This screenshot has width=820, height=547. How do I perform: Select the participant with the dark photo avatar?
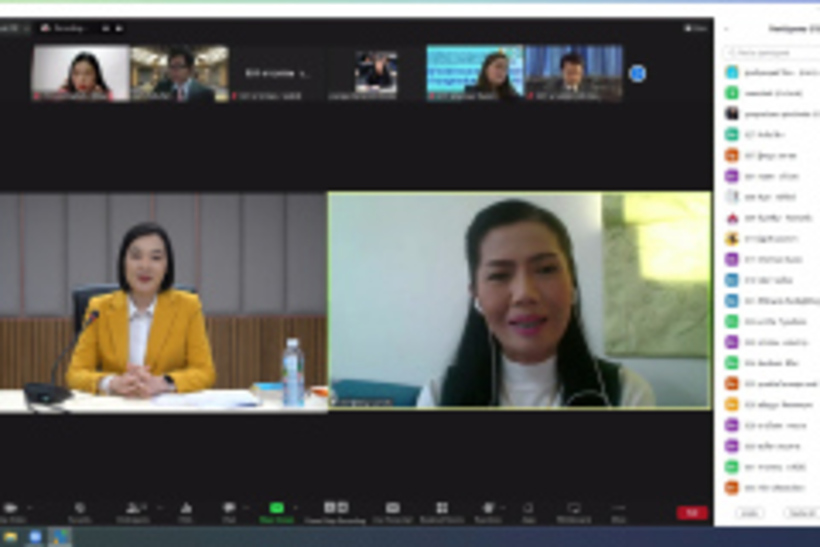coord(772,113)
